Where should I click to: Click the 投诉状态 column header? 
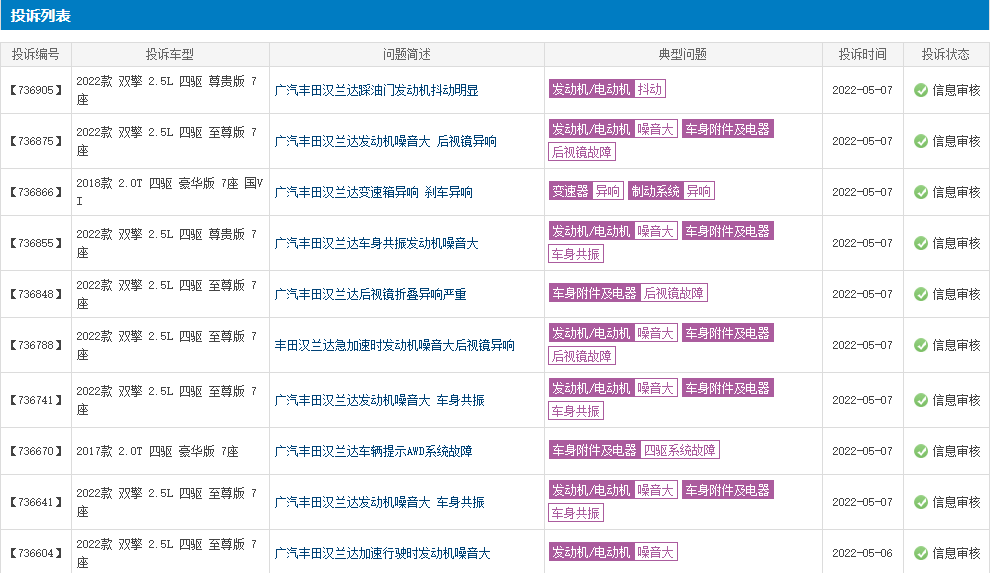(x=946, y=54)
